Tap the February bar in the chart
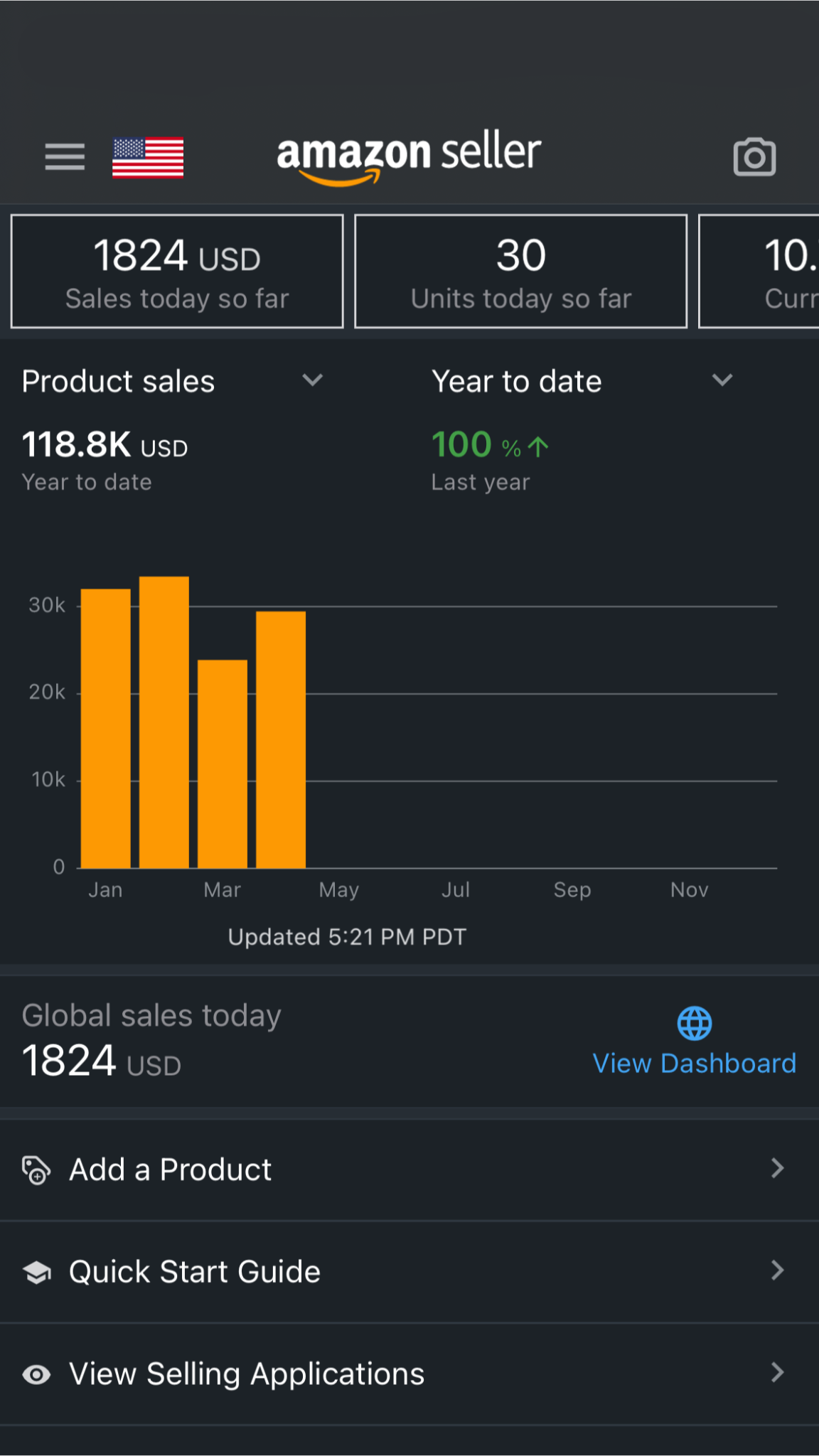This screenshot has height=1456, width=819. (x=164, y=722)
